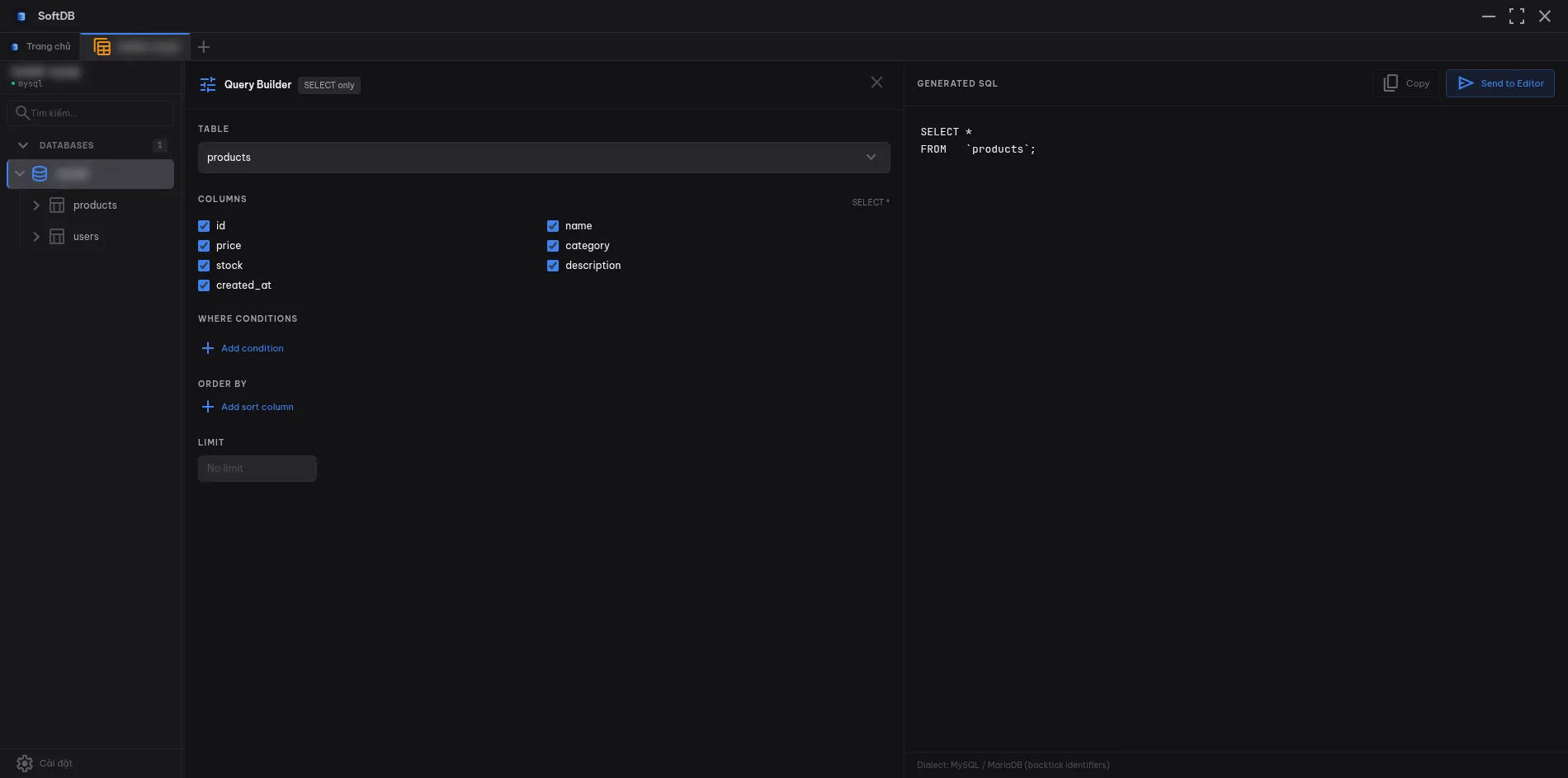Open the TABLE dropdown showing products
This screenshot has width=1568, height=778.
[x=543, y=157]
